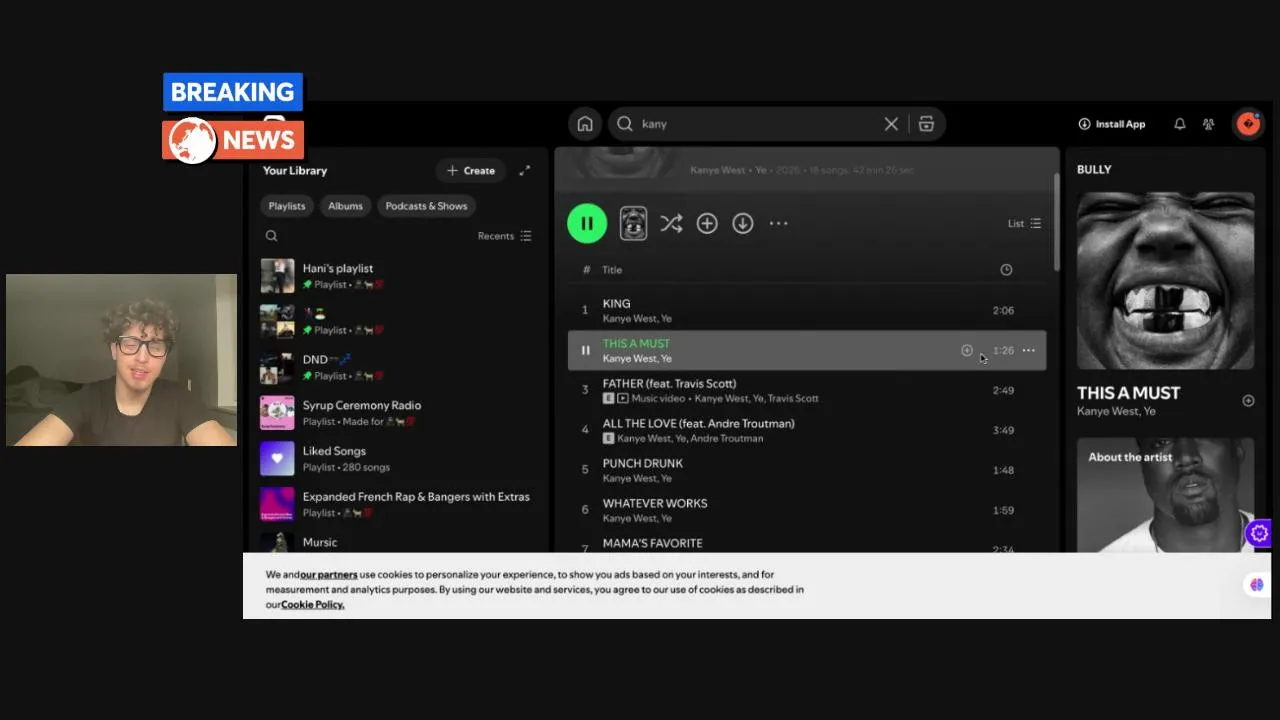The image size is (1280, 720).
Task: Select track FATHER (feat. Travis Scott)
Action: coord(807,390)
